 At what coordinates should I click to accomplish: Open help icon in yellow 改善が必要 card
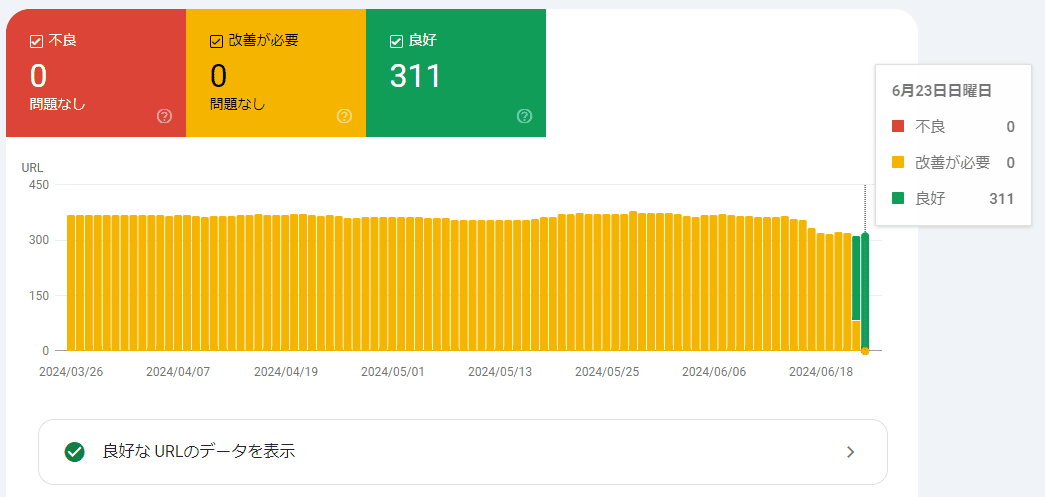[344, 117]
